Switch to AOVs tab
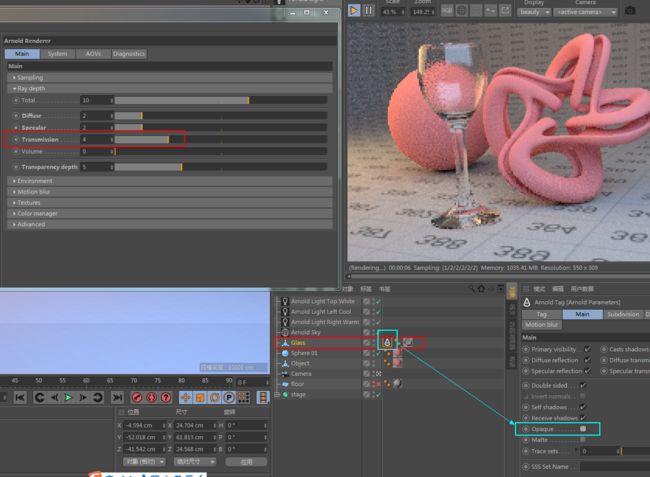 point(93,54)
